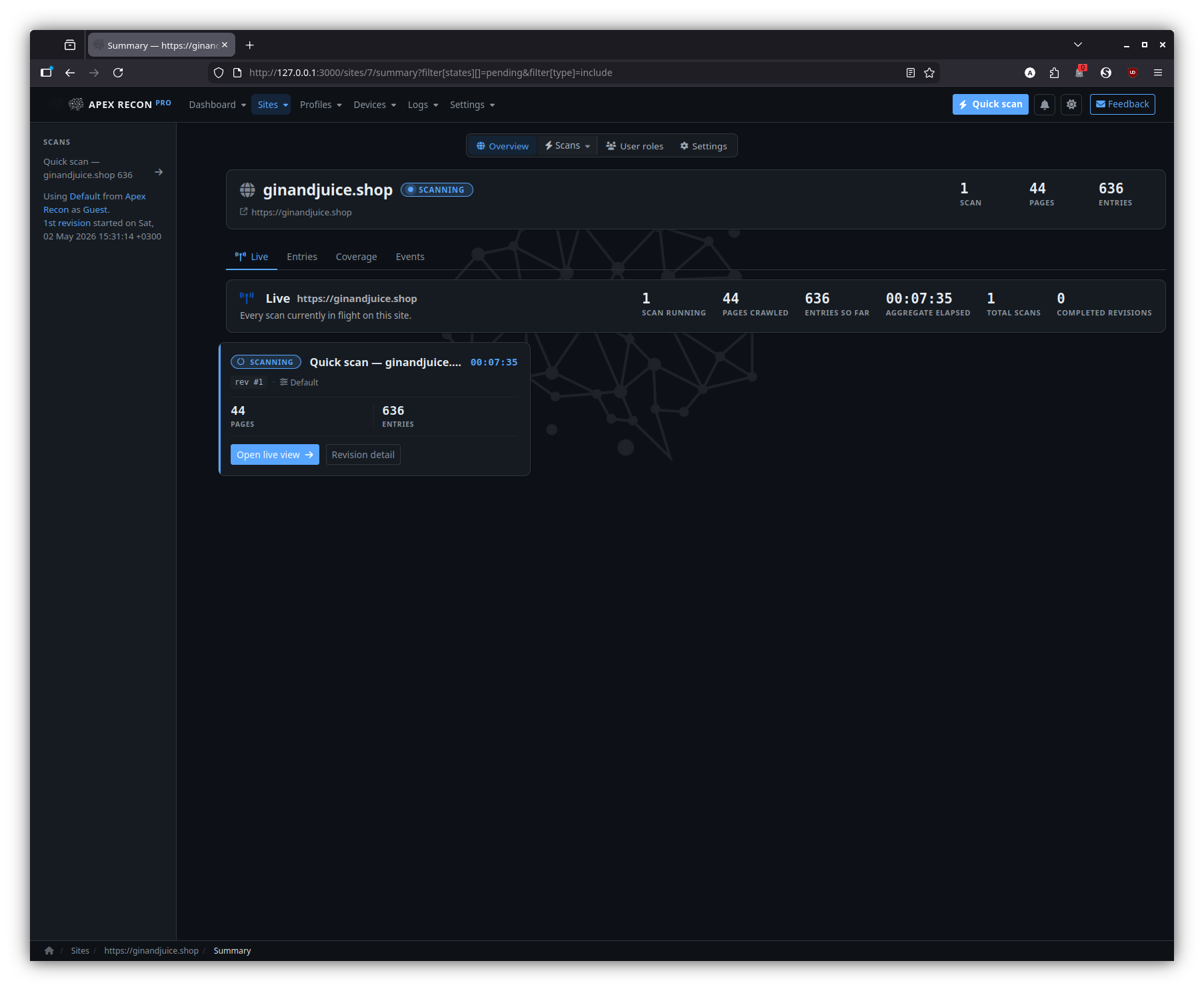Click the tracking protection shield icon
1204x991 pixels.
pos(219,73)
